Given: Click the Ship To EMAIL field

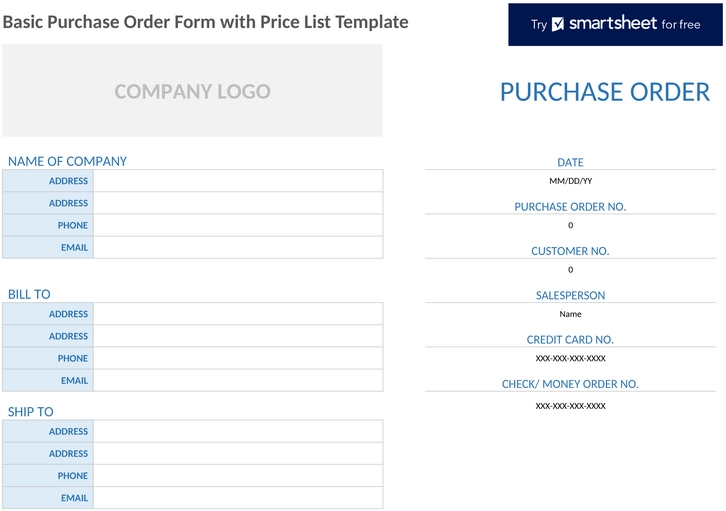Looking at the screenshot, I should (x=238, y=498).
